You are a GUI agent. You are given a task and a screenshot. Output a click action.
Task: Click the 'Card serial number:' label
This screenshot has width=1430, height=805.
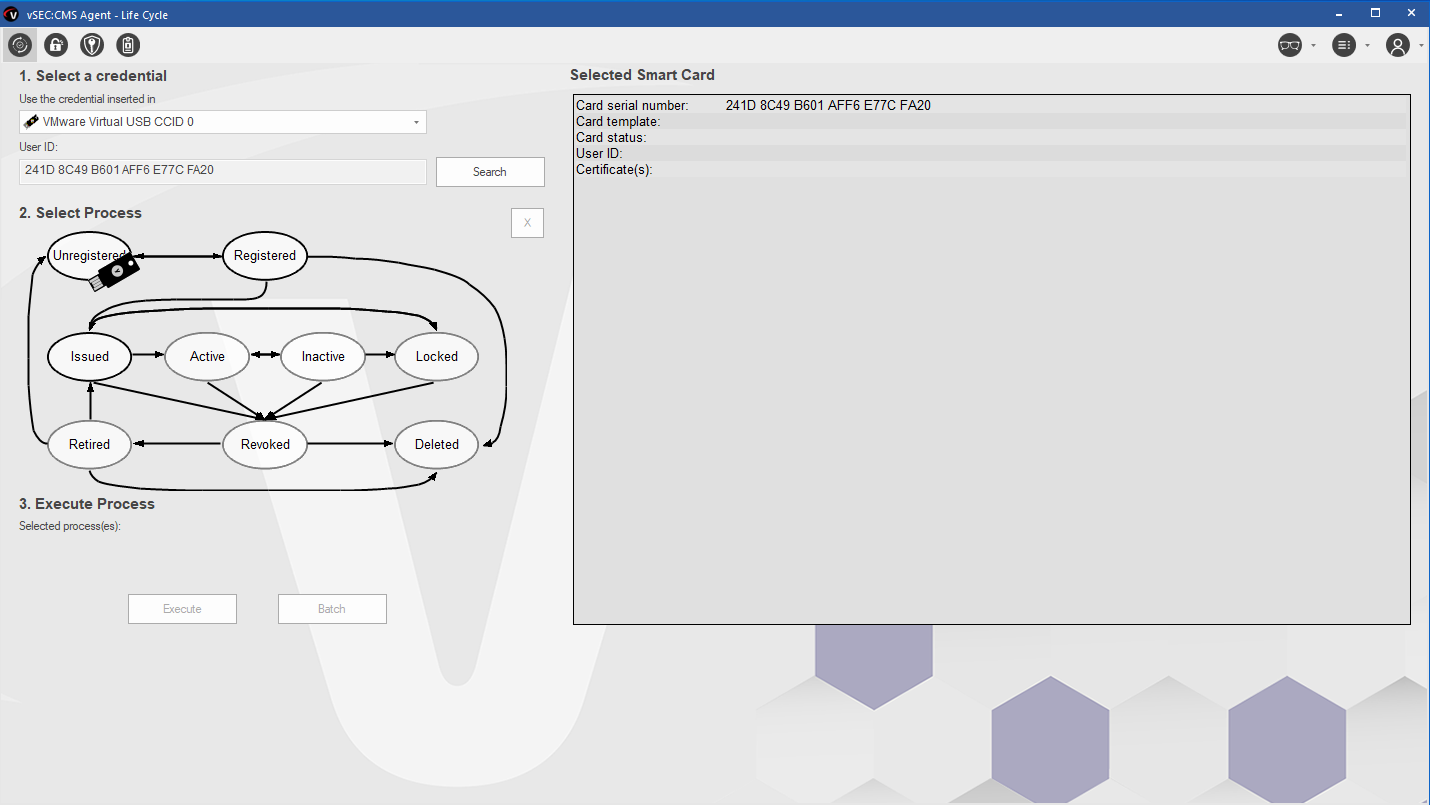click(632, 105)
